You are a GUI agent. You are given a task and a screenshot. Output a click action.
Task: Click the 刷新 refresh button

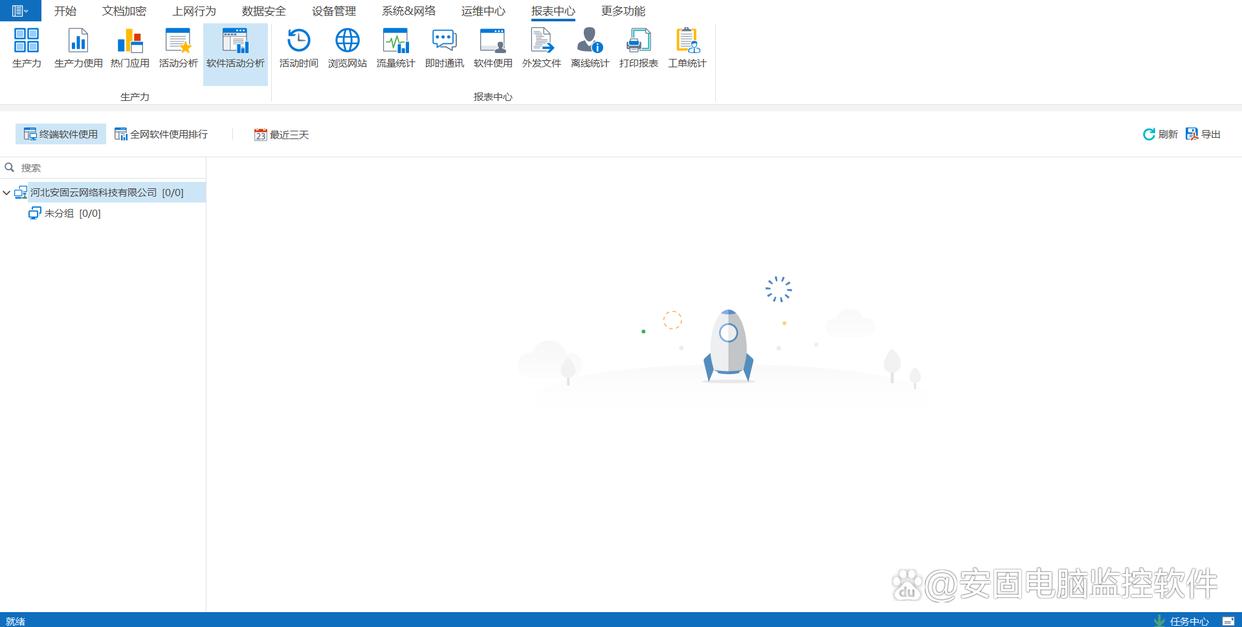[x=1160, y=134]
